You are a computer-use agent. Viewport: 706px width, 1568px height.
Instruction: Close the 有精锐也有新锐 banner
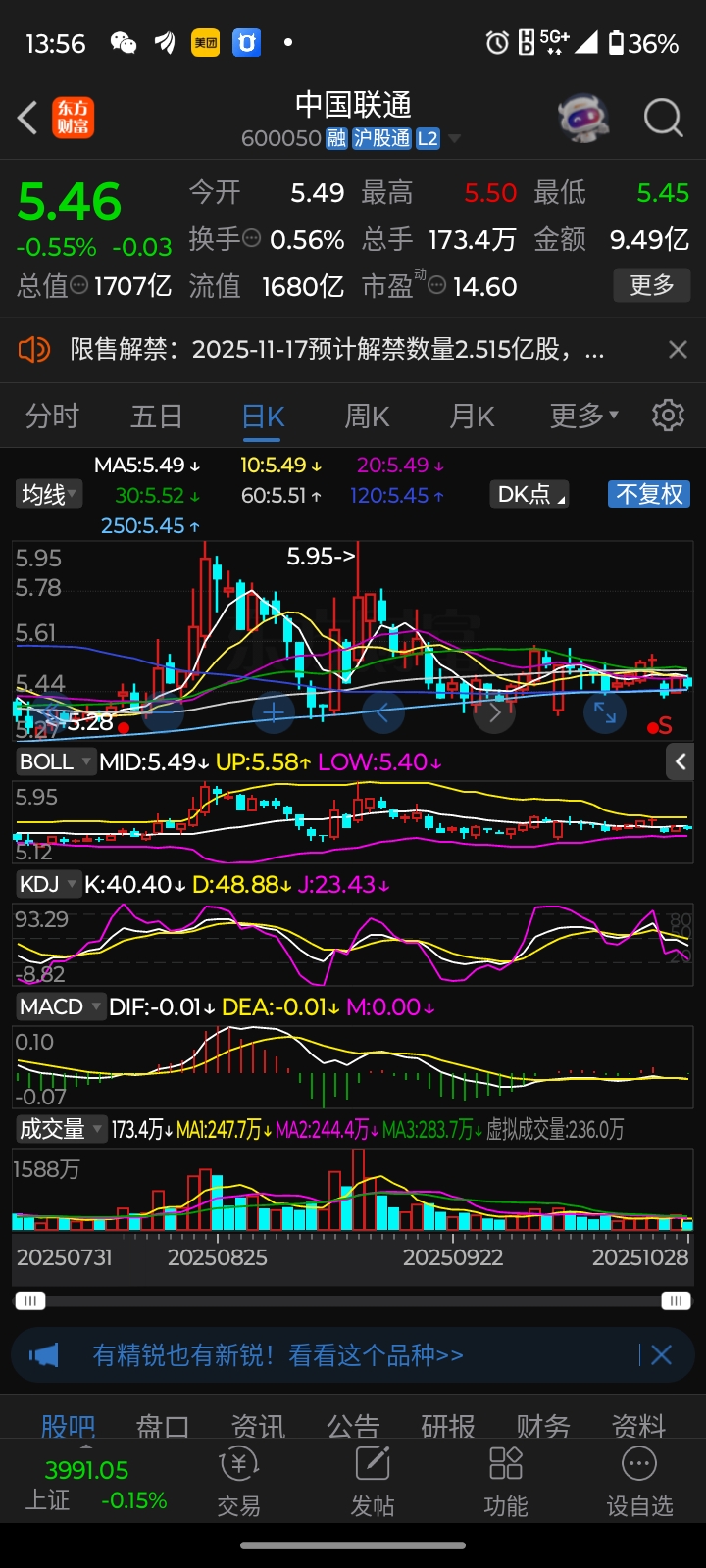(662, 1354)
